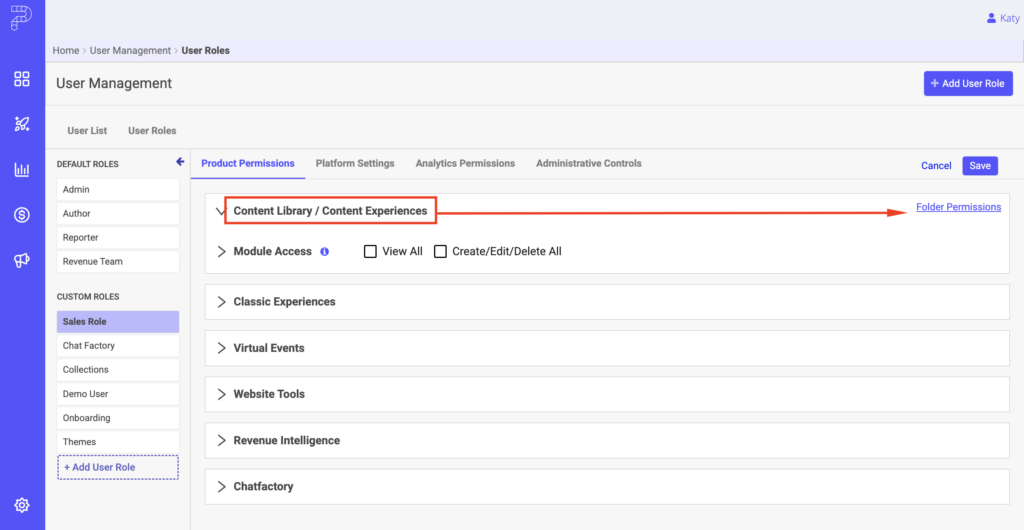Collapse roles panel with the left arrow

coord(180,162)
